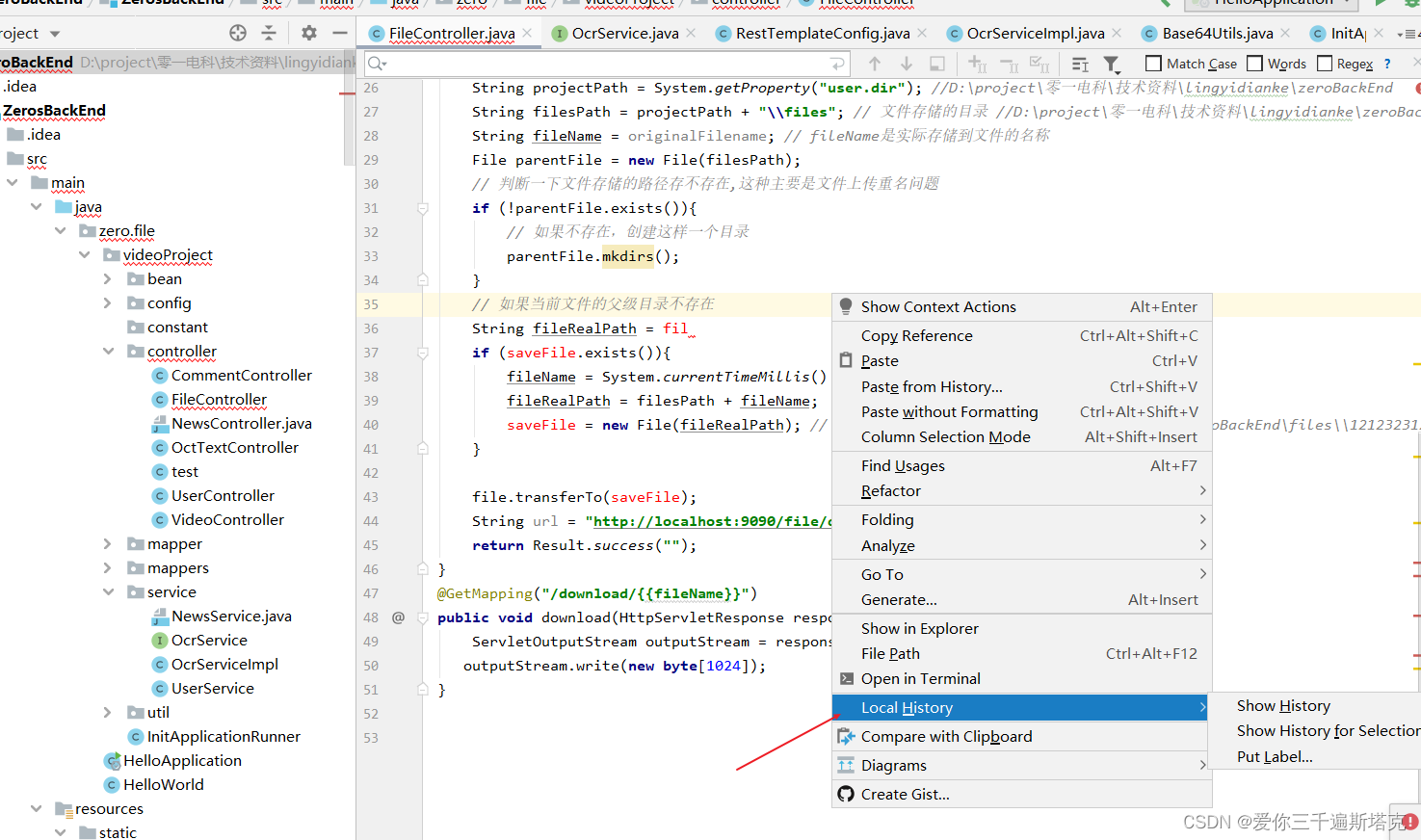Expand the bean package
This screenshot has height=840, width=1421.
[108, 279]
